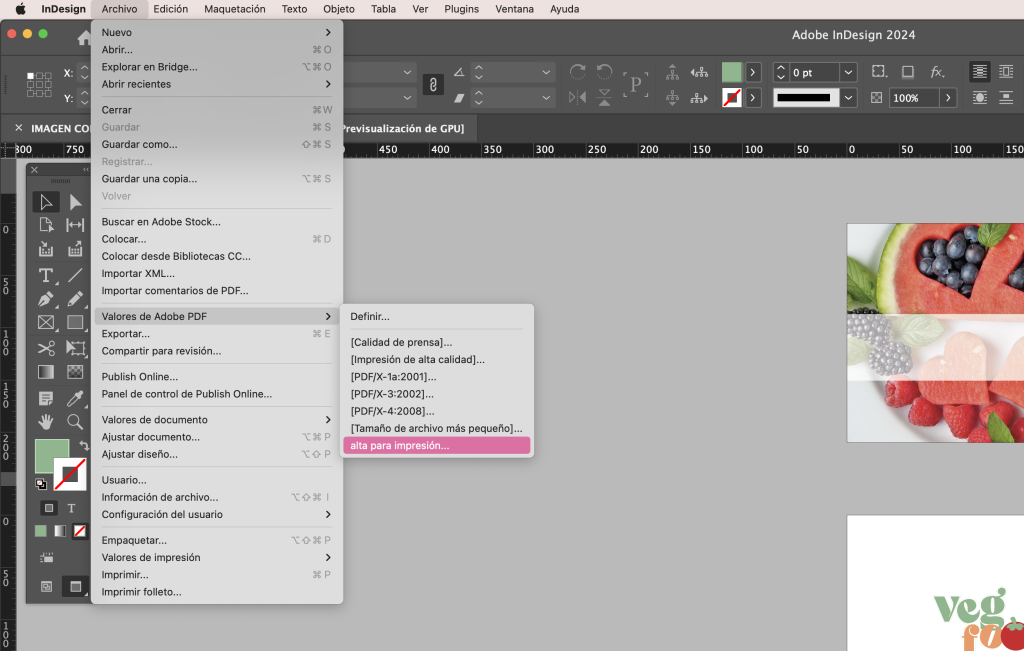Pick the Eyedropper tool
1024x651 pixels.
[75, 398]
